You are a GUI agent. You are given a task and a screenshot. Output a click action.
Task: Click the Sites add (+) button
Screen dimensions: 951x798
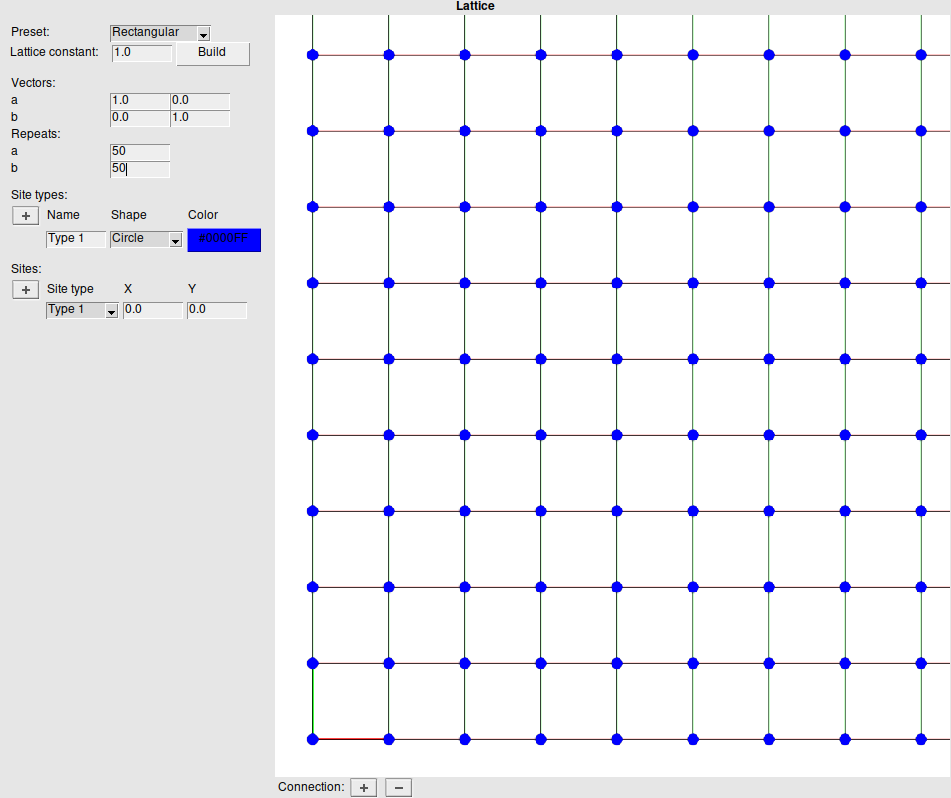coord(25,289)
